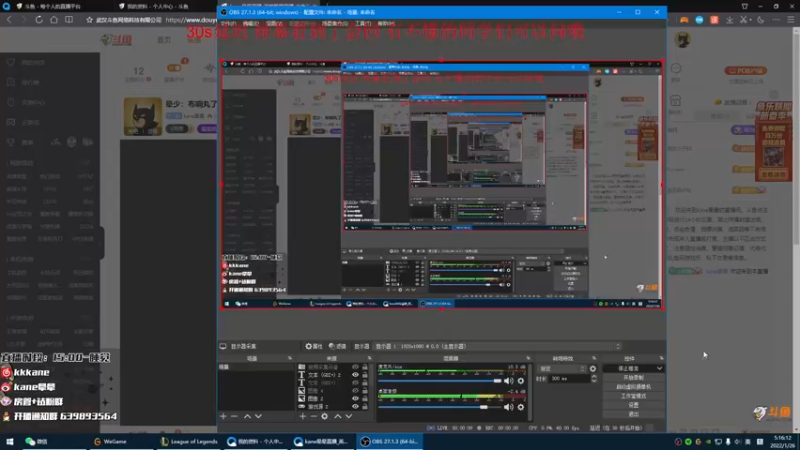Viewport: 800px width, 450px height.
Task: Toggle visibility of 图像 2 source
Action: [355, 398]
